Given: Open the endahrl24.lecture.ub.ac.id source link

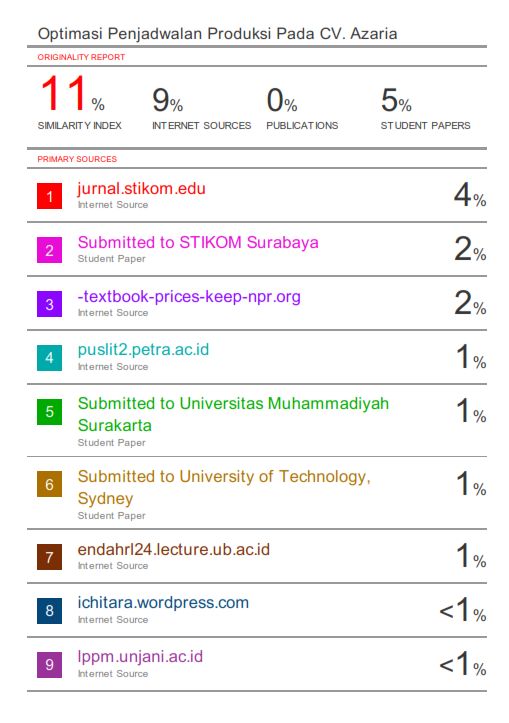Looking at the screenshot, I should 174,550.
